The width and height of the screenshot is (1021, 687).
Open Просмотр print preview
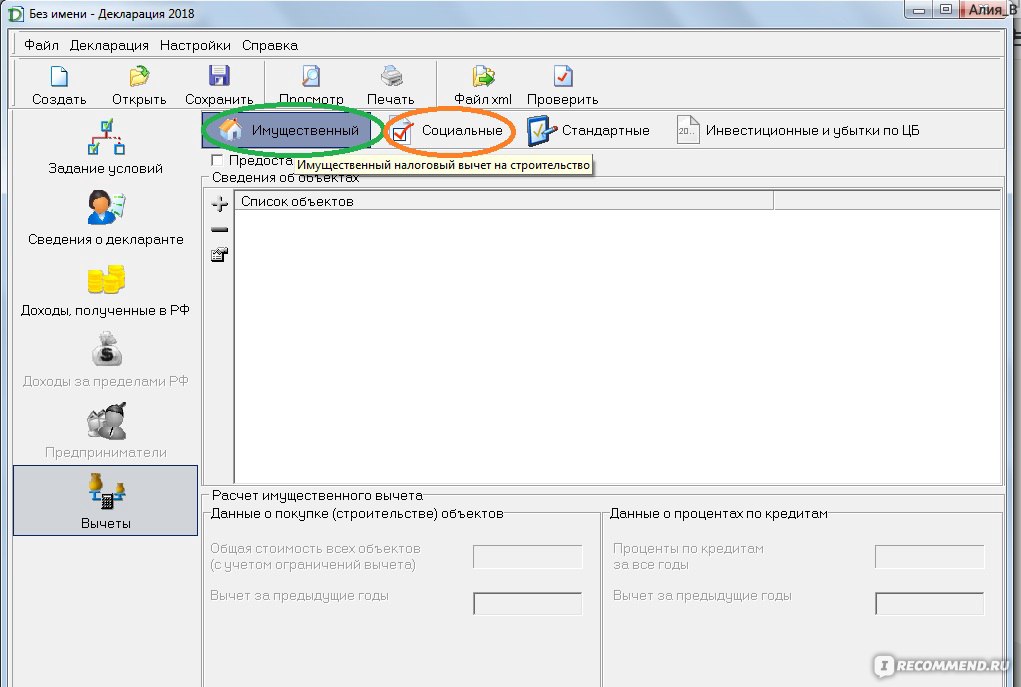point(311,85)
